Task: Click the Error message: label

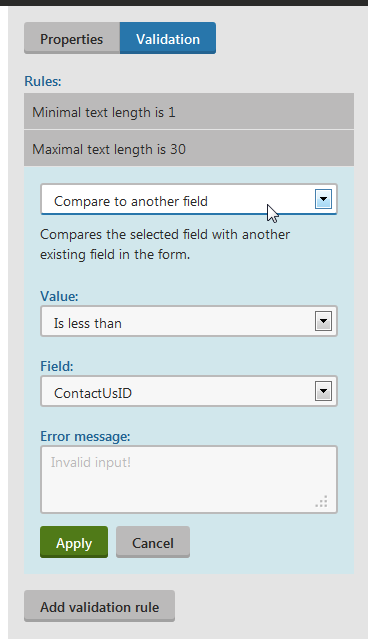Action: pos(85,436)
